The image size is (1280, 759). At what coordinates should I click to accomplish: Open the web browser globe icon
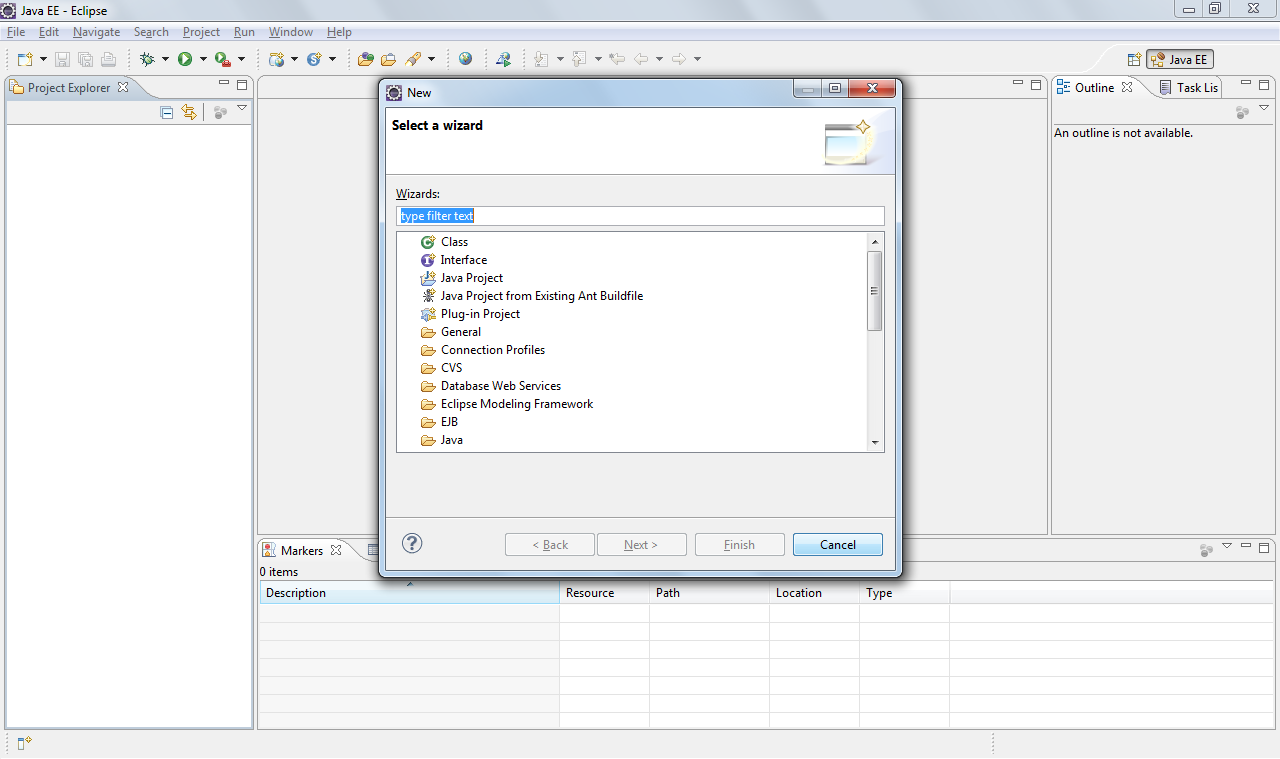pos(466,59)
